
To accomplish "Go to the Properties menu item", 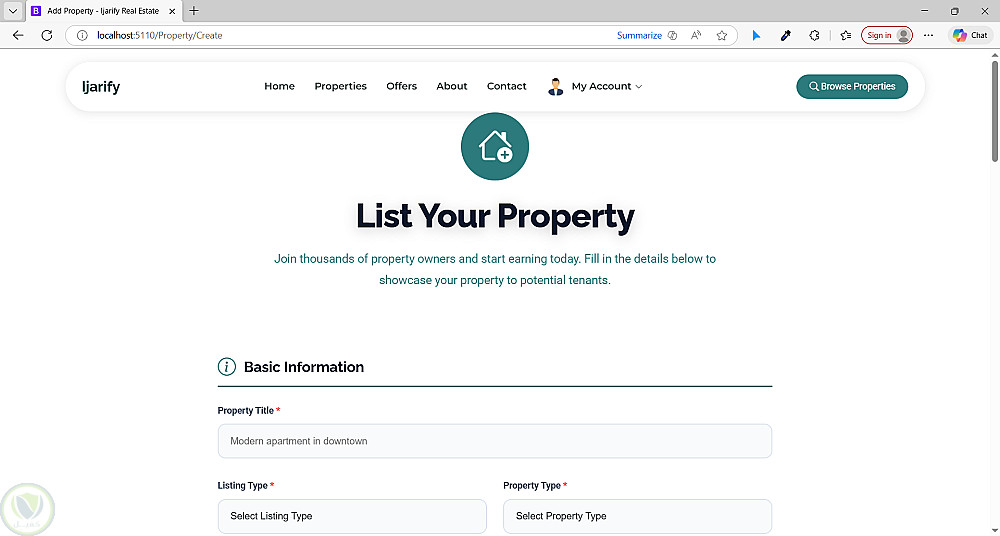I will pos(340,87).
